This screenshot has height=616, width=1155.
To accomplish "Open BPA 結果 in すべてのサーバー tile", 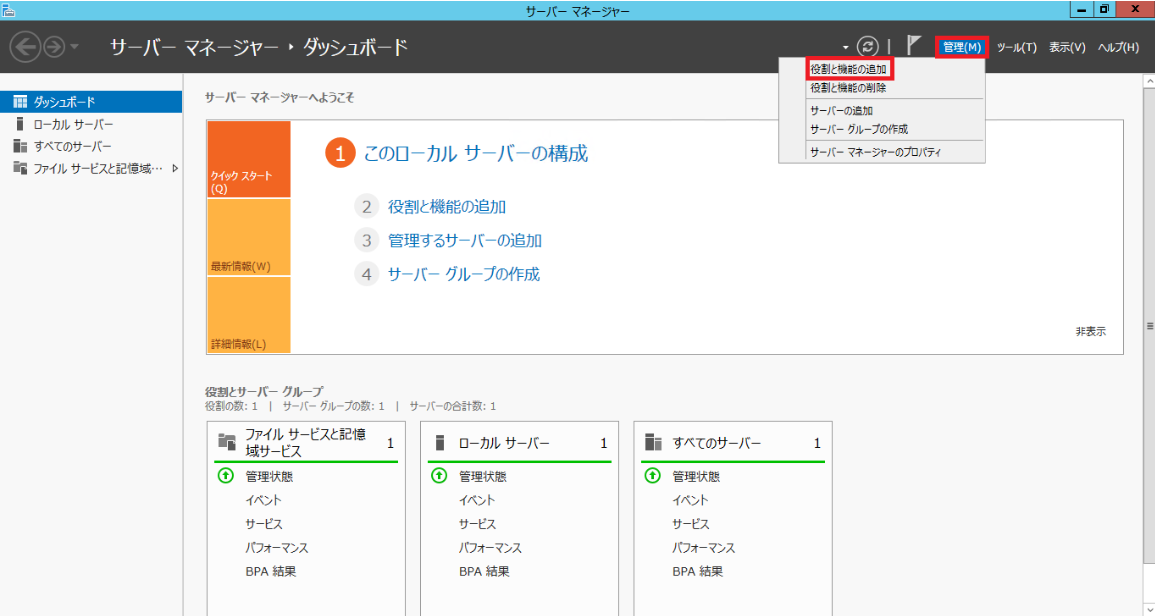I will pyautogui.click(x=697, y=572).
